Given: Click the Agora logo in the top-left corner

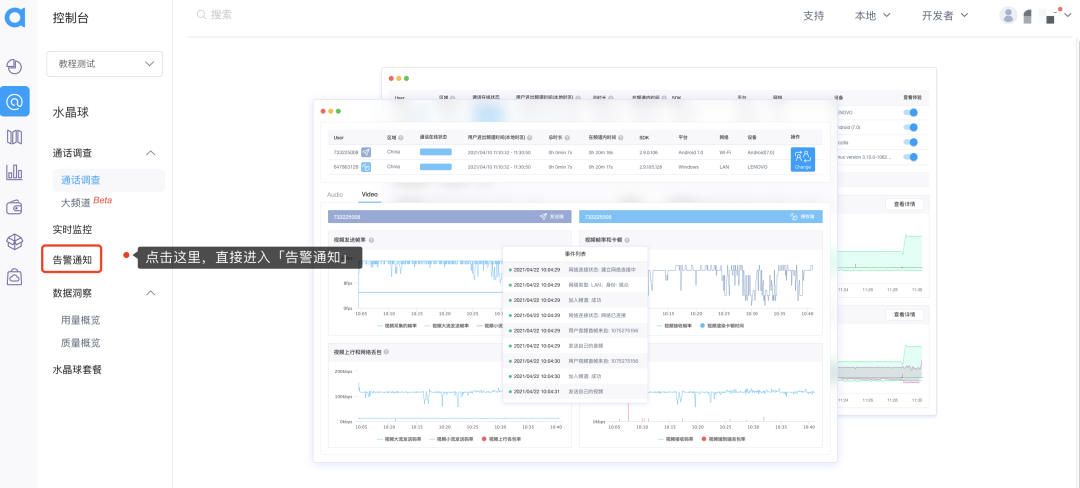Looking at the screenshot, I should (x=15, y=18).
